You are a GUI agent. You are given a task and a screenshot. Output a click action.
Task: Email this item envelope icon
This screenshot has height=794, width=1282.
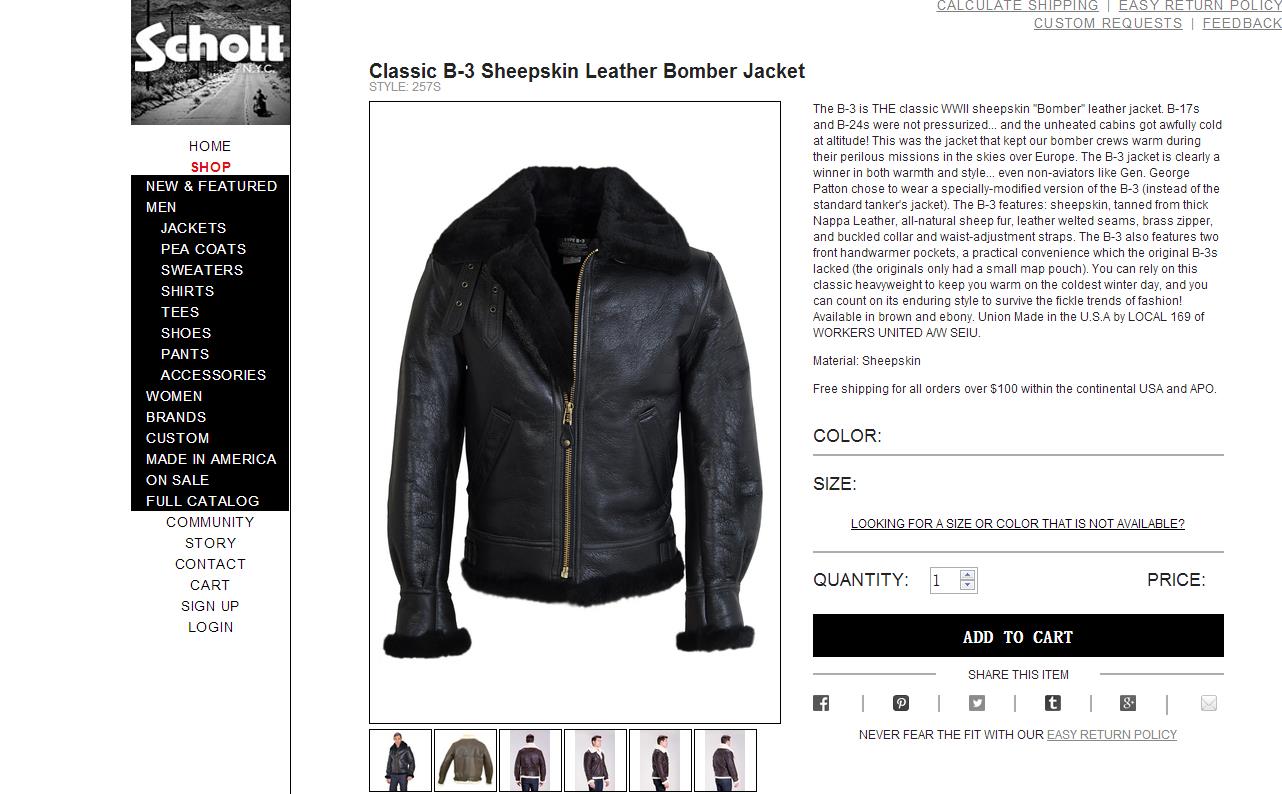point(1209,703)
